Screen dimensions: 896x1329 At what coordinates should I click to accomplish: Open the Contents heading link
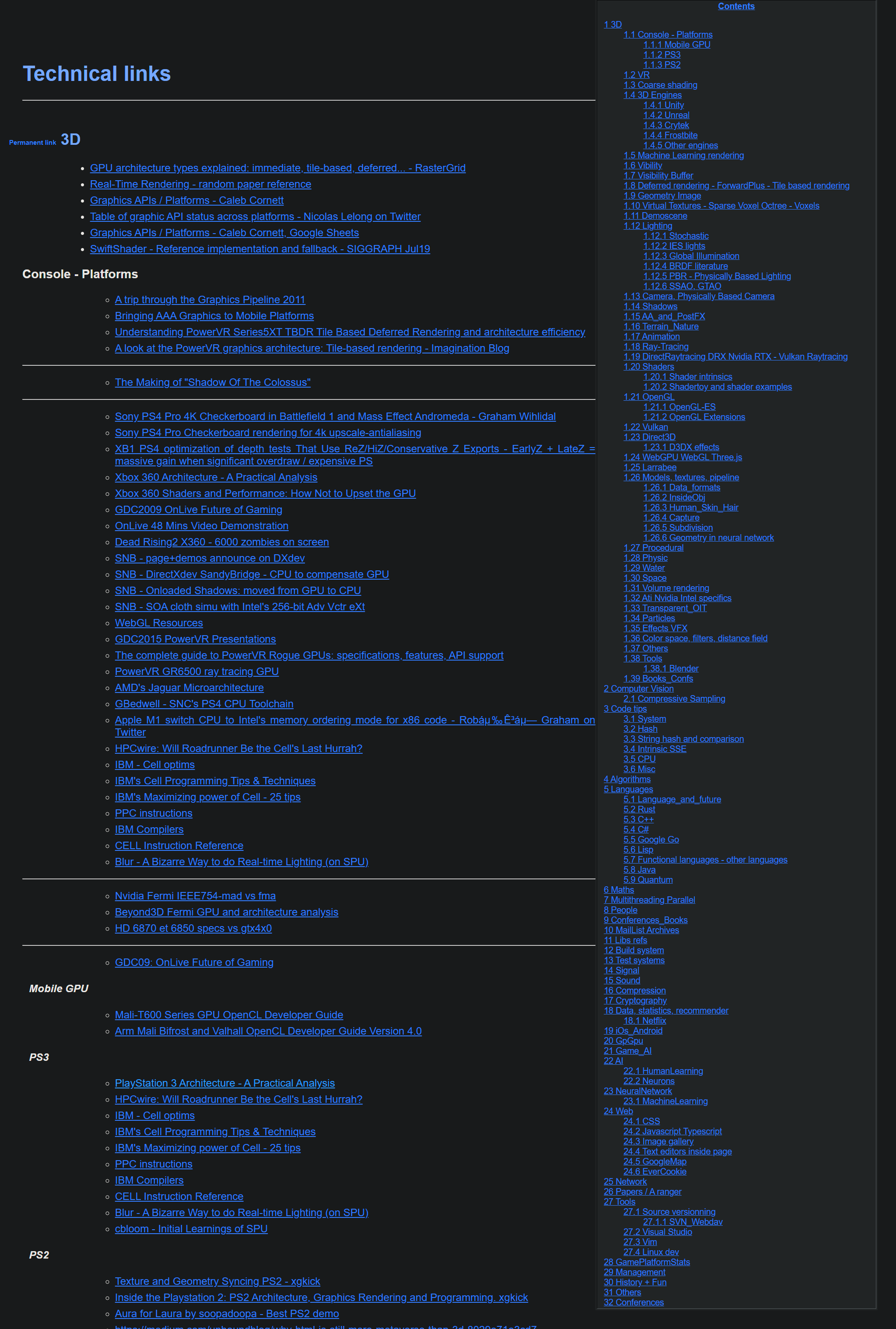[x=735, y=6]
